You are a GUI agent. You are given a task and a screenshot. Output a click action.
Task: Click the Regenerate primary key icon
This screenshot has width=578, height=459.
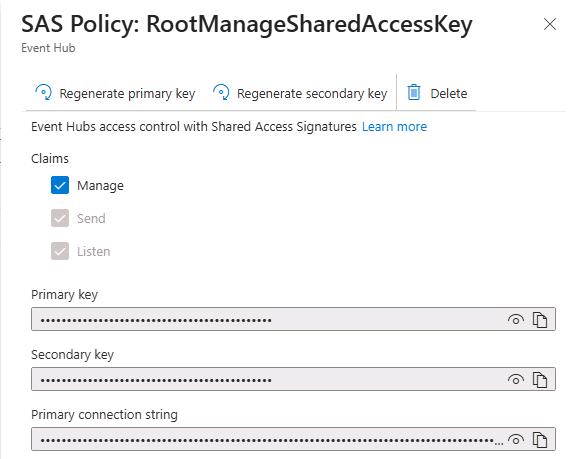pyautogui.click(x=44, y=92)
